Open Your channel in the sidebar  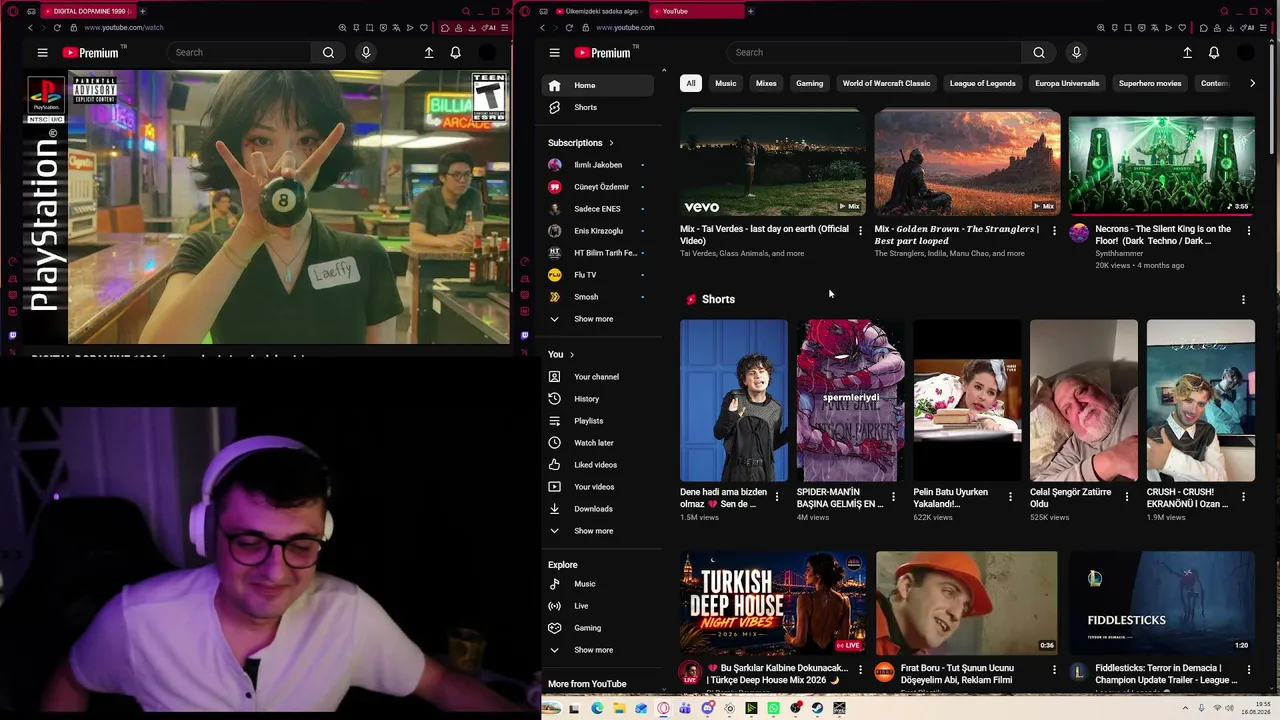coord(598,377)
